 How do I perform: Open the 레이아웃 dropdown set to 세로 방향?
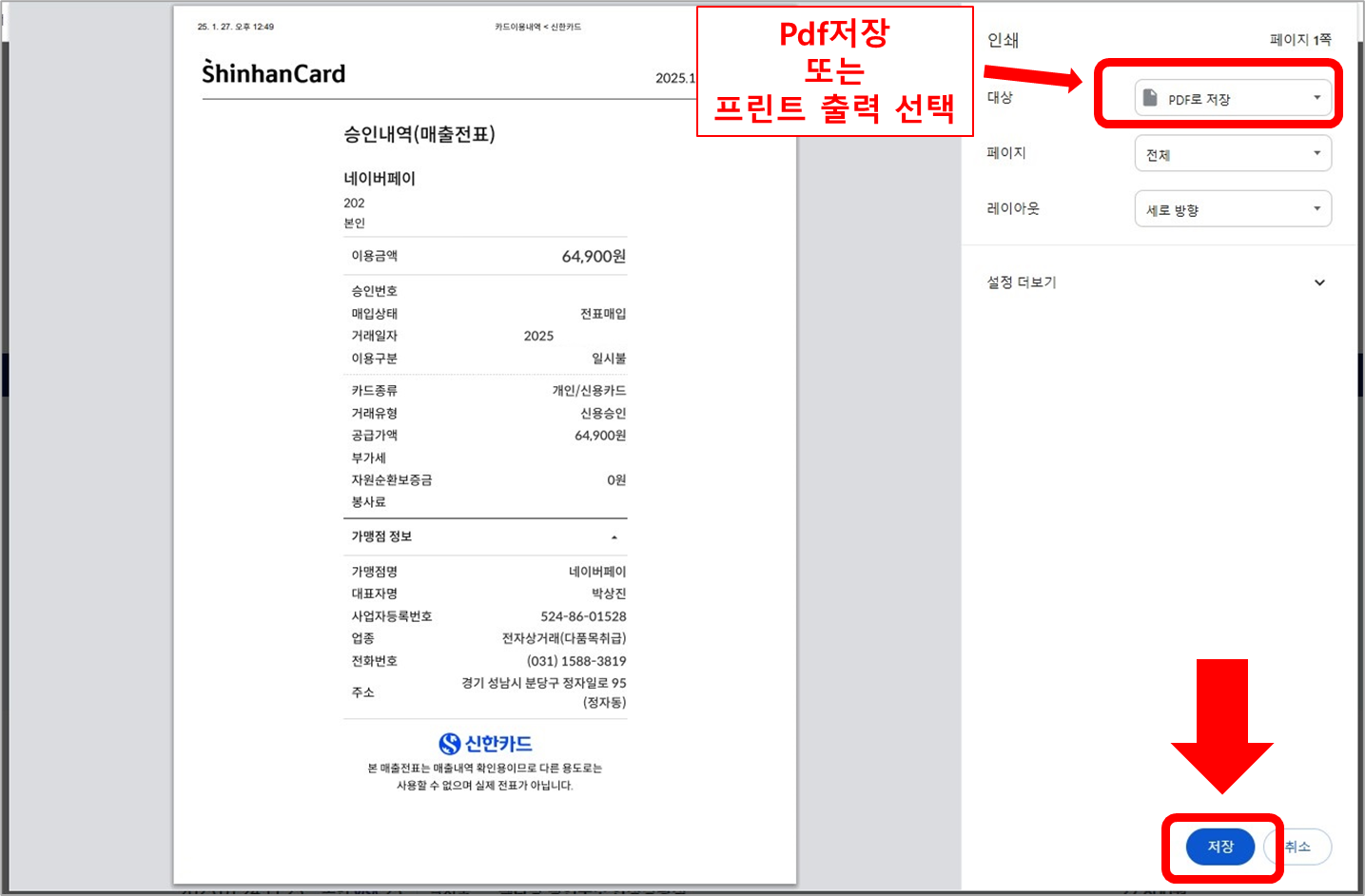coord(1233,209)
